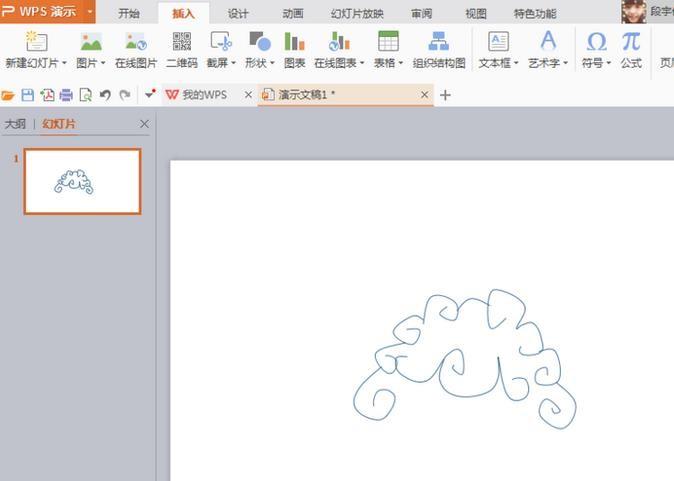This screenshot has width=674, height=481.
Task: Expand the shapes (形状) dropdown
Action: (x=272, y=63)
